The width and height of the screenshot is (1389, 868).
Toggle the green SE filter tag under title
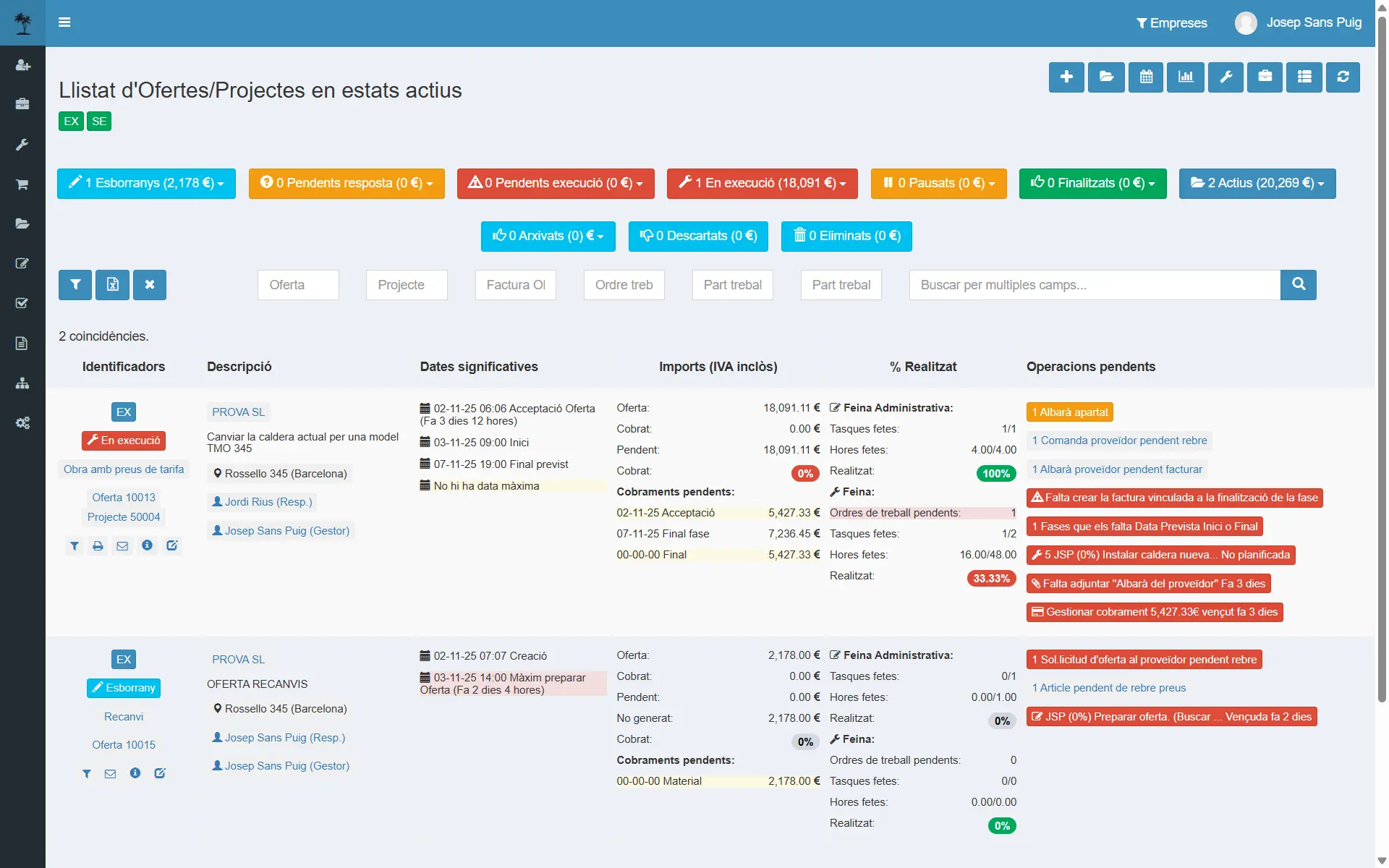[x=99, y=122]
